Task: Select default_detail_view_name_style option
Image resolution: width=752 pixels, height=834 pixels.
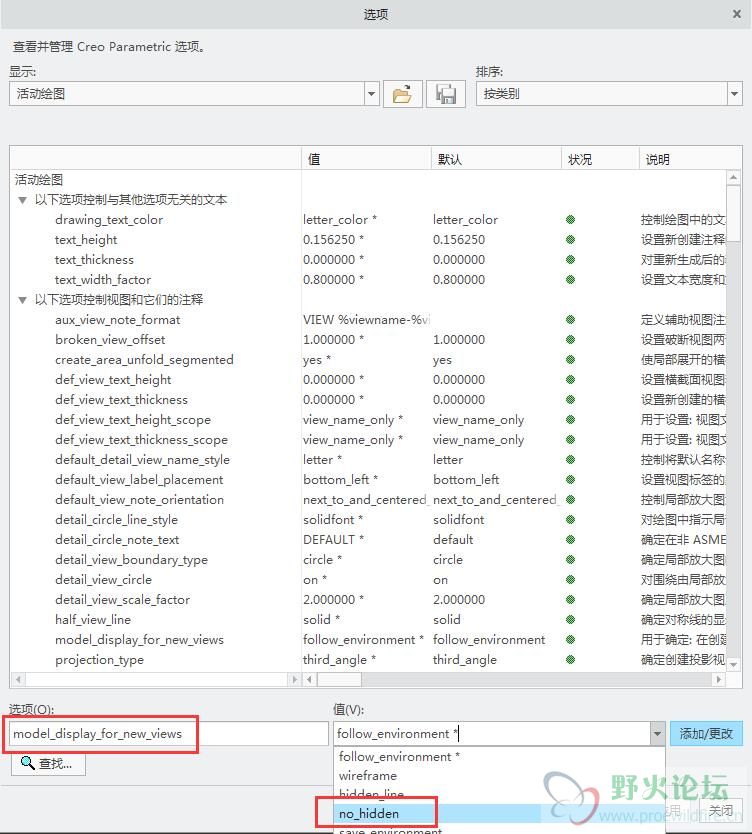Action: [x=142, y=460]
